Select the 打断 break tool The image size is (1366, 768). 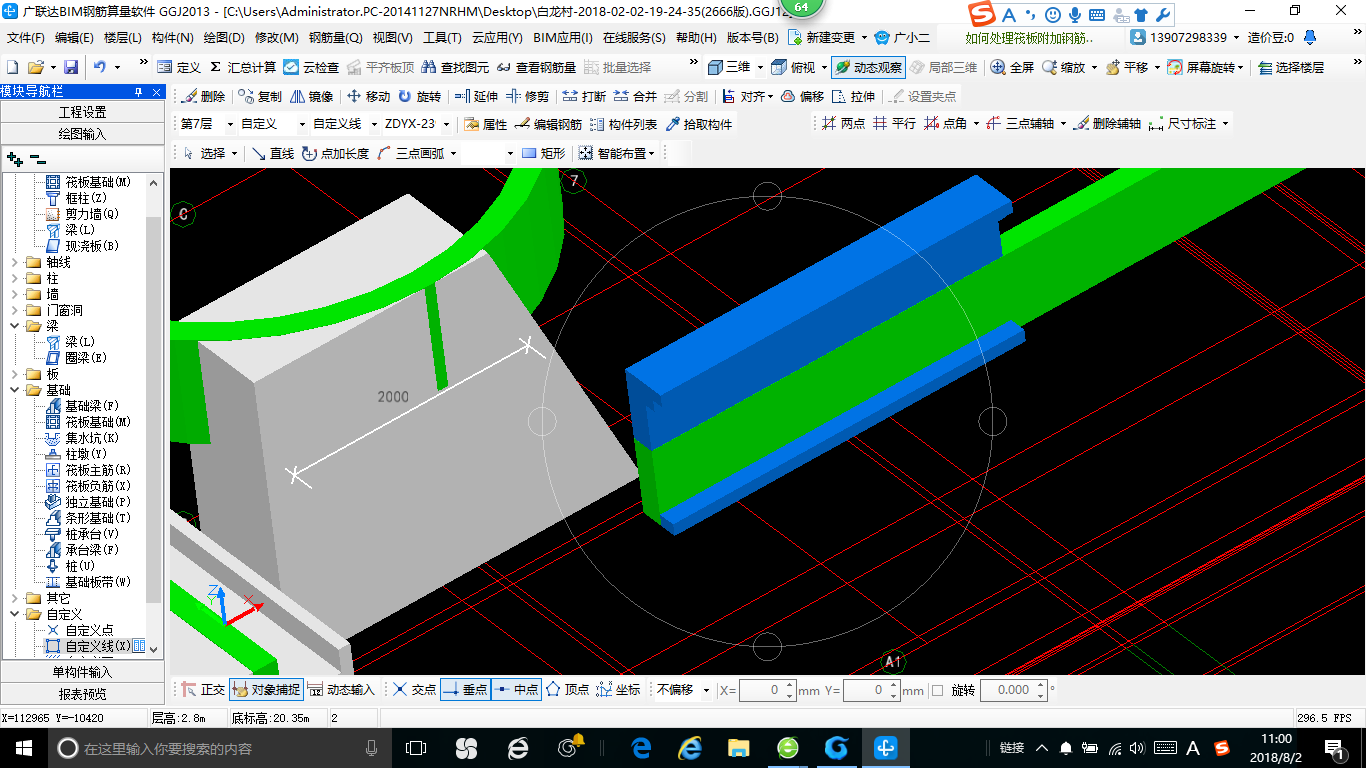(584, 96)
